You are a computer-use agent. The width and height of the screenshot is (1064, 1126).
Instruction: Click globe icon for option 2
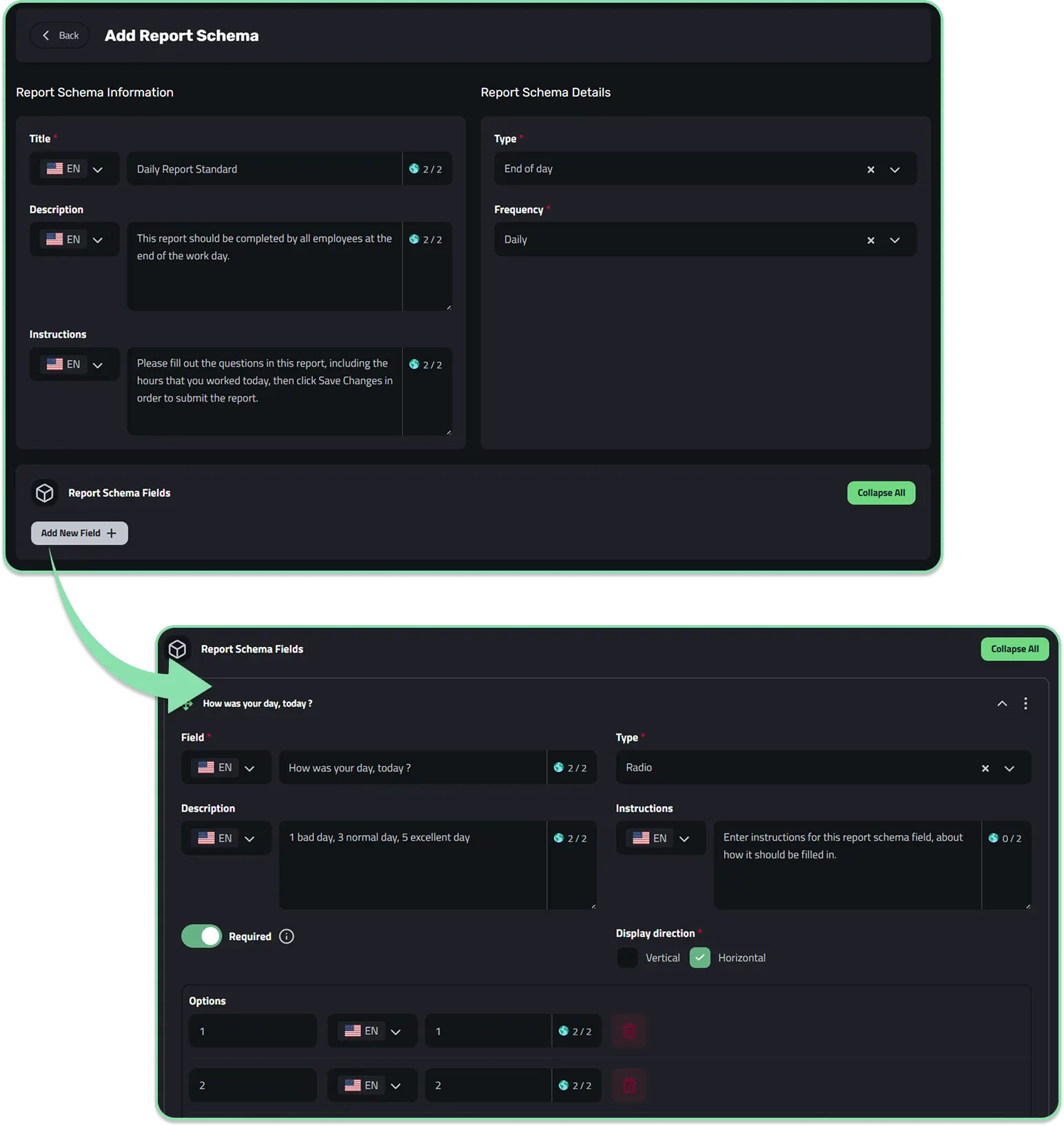[x=564, y=1085]
